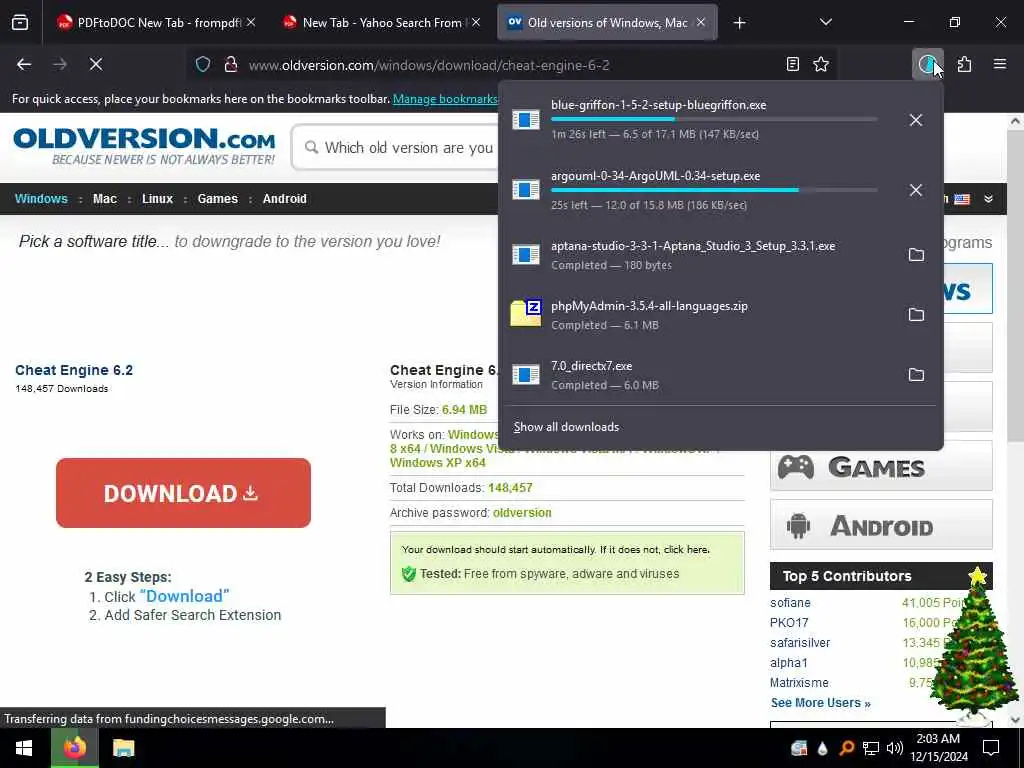This screenshot has height=768, width=1024.
Task: Open a new browser tab
Action: point(739,23)
